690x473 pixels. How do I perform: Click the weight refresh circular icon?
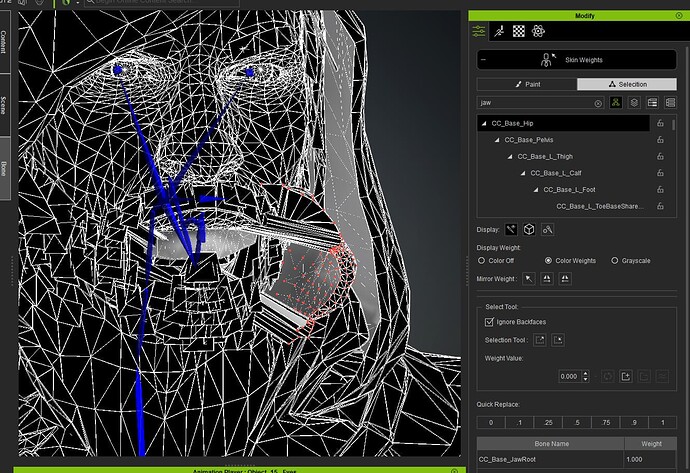point(608,377)
